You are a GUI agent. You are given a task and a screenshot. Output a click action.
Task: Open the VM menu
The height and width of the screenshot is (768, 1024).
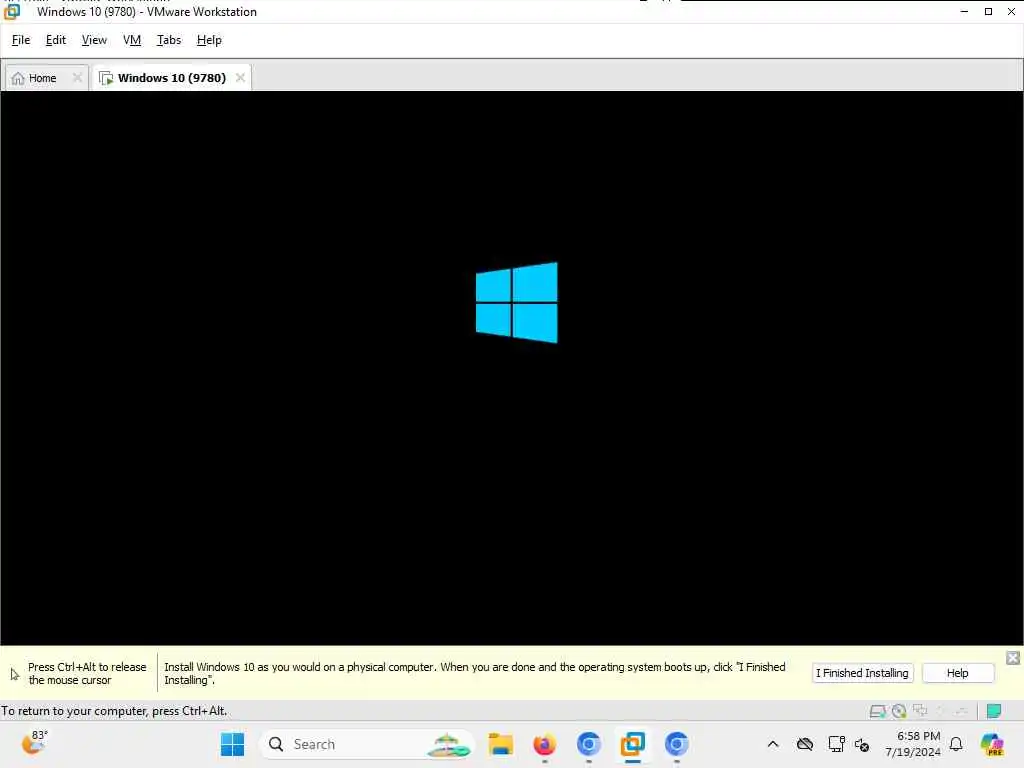click(132, 40)
